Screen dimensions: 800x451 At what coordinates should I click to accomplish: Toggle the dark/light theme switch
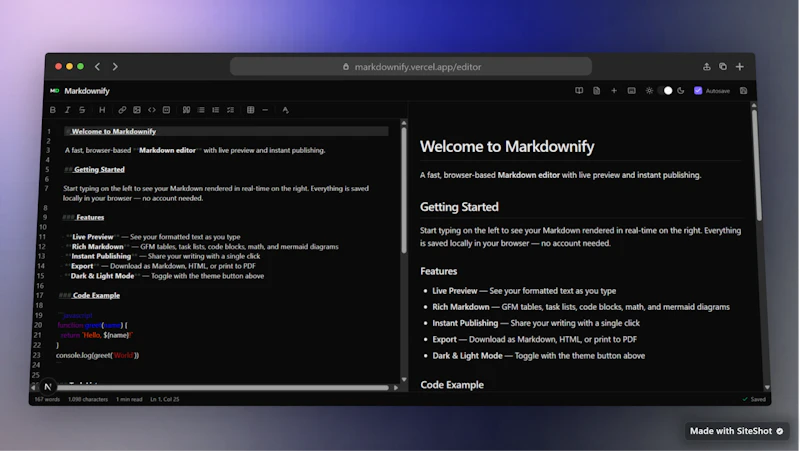[665, 91]
